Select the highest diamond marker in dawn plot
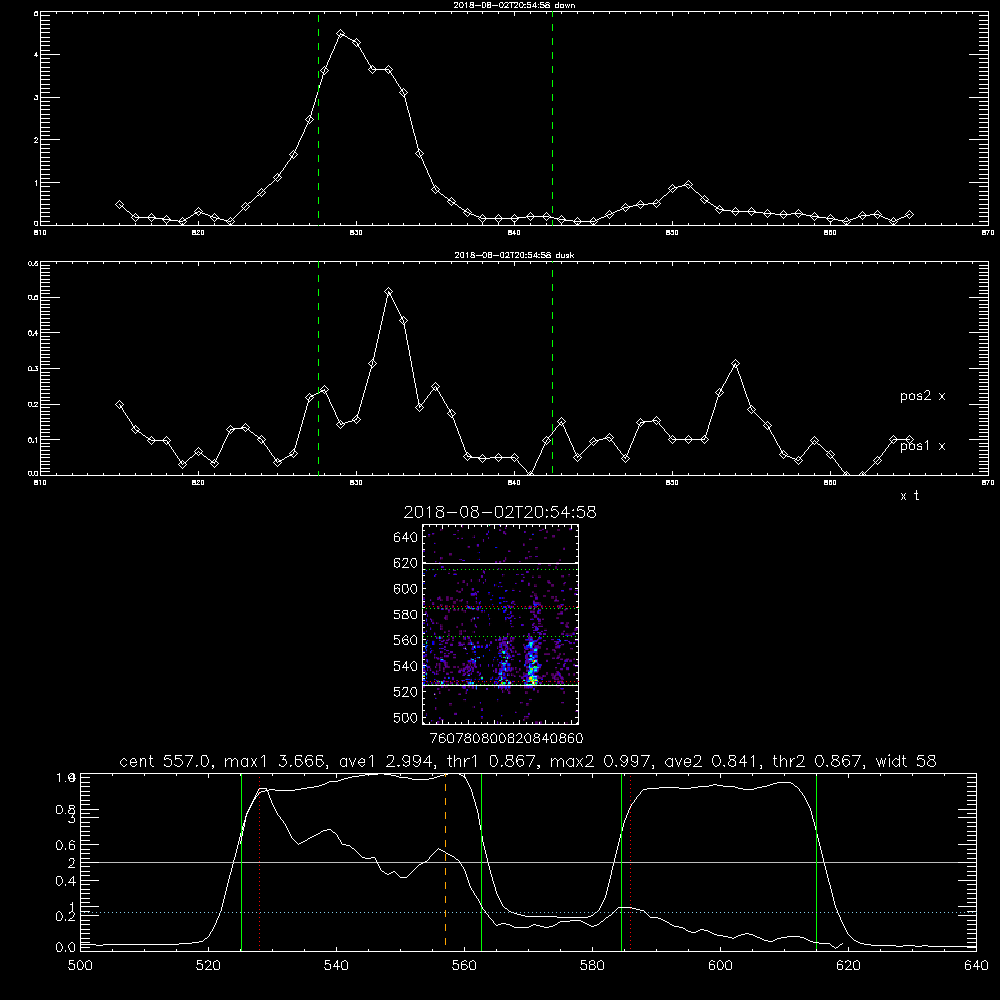Image resolution: width=1000 pixels, height=1000 pixels. pos(341,34)
